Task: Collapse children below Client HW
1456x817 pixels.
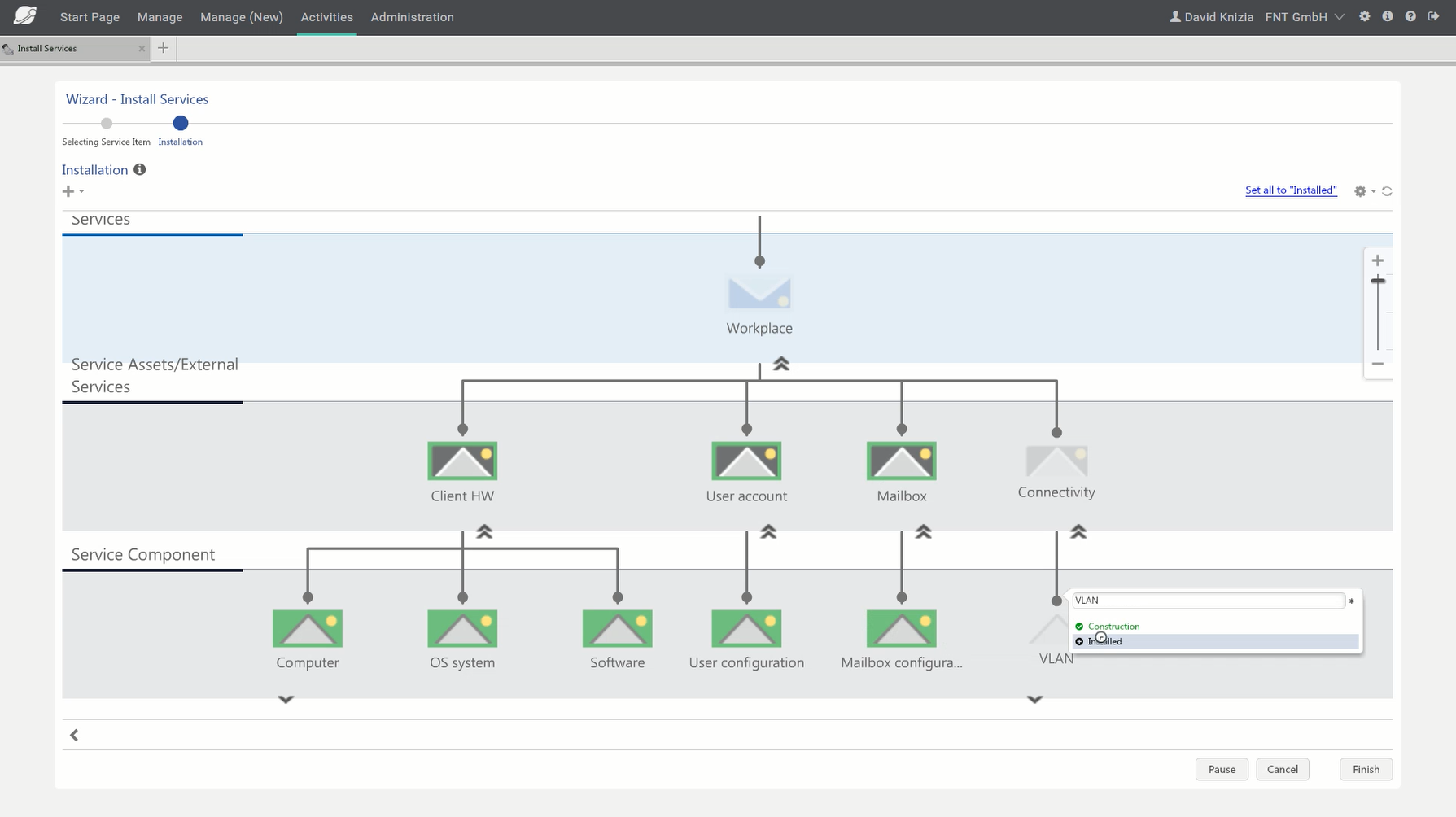Action: (484, 531)
